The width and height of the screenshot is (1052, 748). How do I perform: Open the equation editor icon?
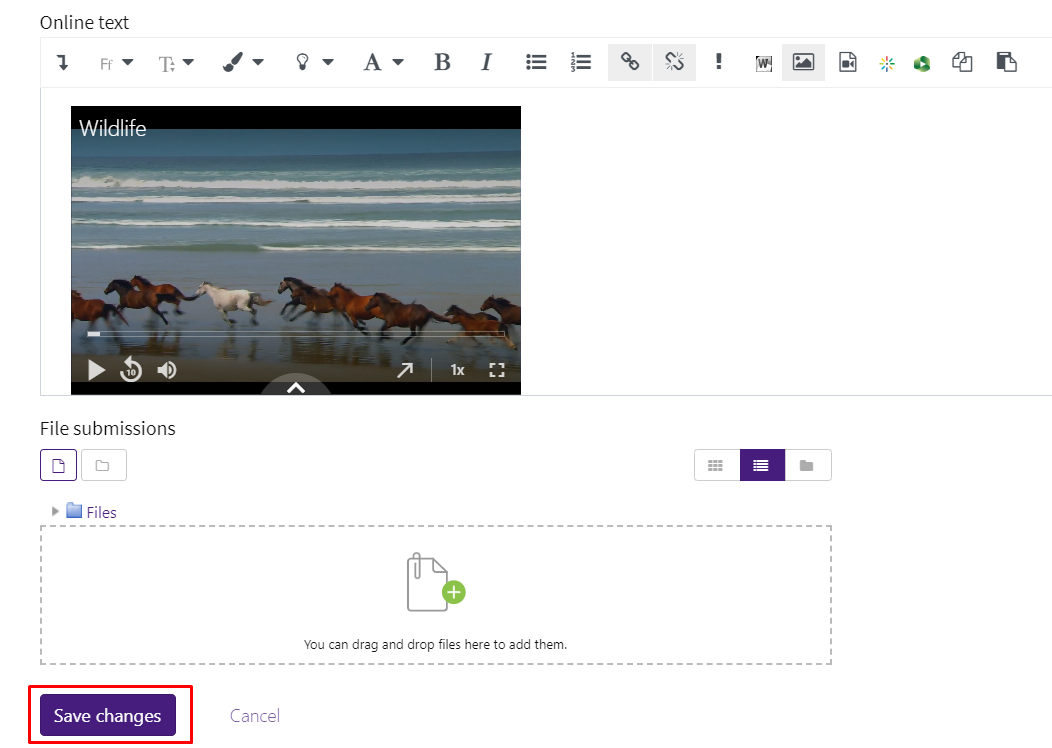point(886,62)
